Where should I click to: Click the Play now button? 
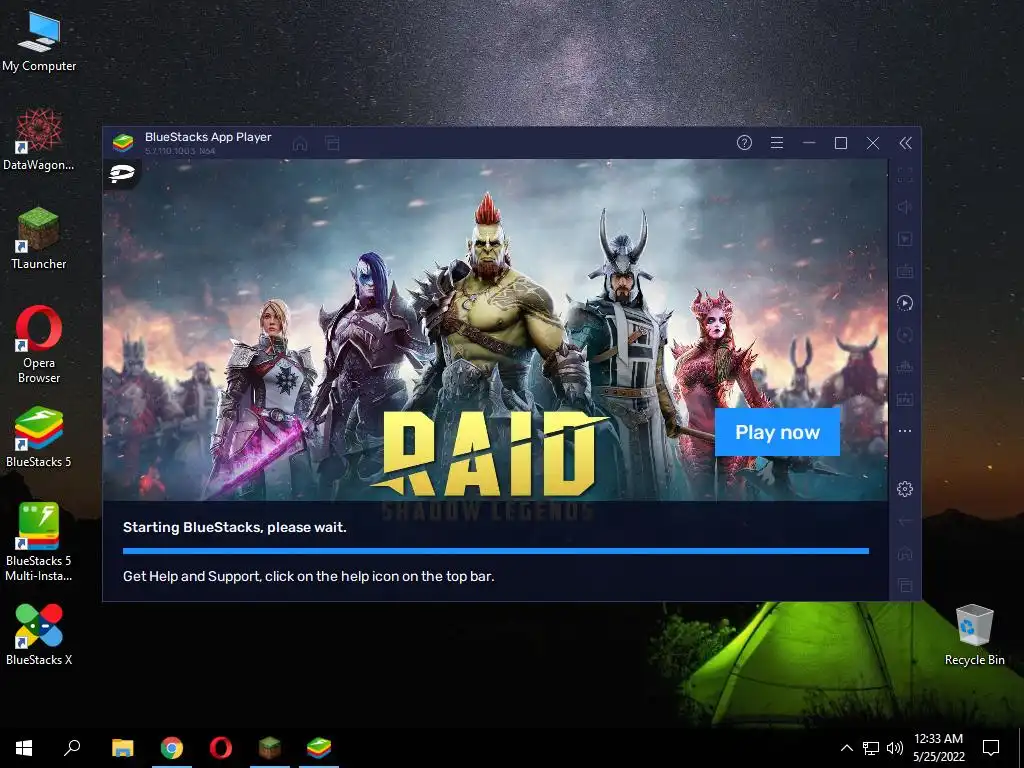pyautogui.click(x=777, y=432)
